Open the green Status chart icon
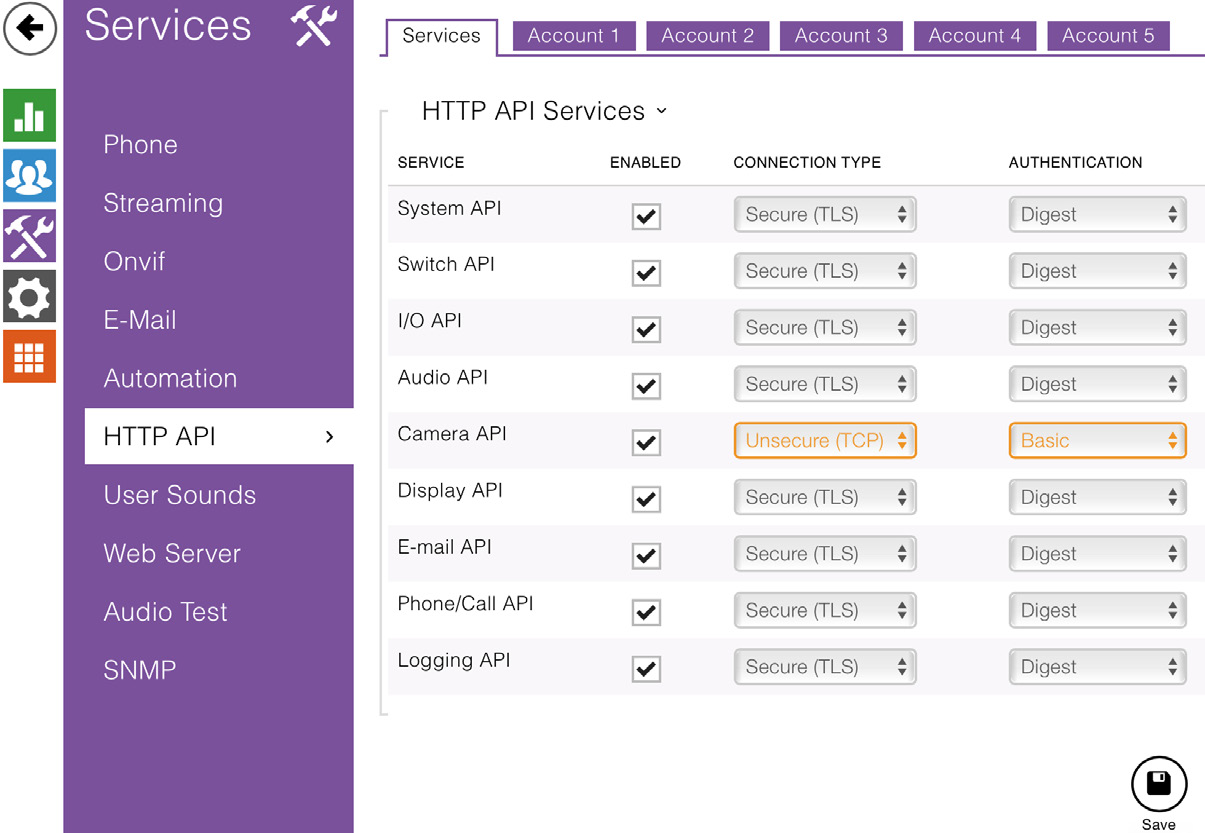This screenshot has height=833, width=1205. (29, 116)
